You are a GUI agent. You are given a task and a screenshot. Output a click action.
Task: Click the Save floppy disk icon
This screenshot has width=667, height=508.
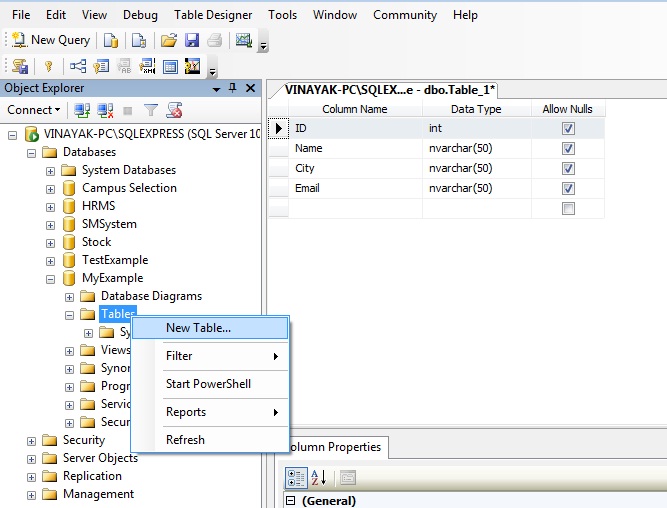coord(191,40)
